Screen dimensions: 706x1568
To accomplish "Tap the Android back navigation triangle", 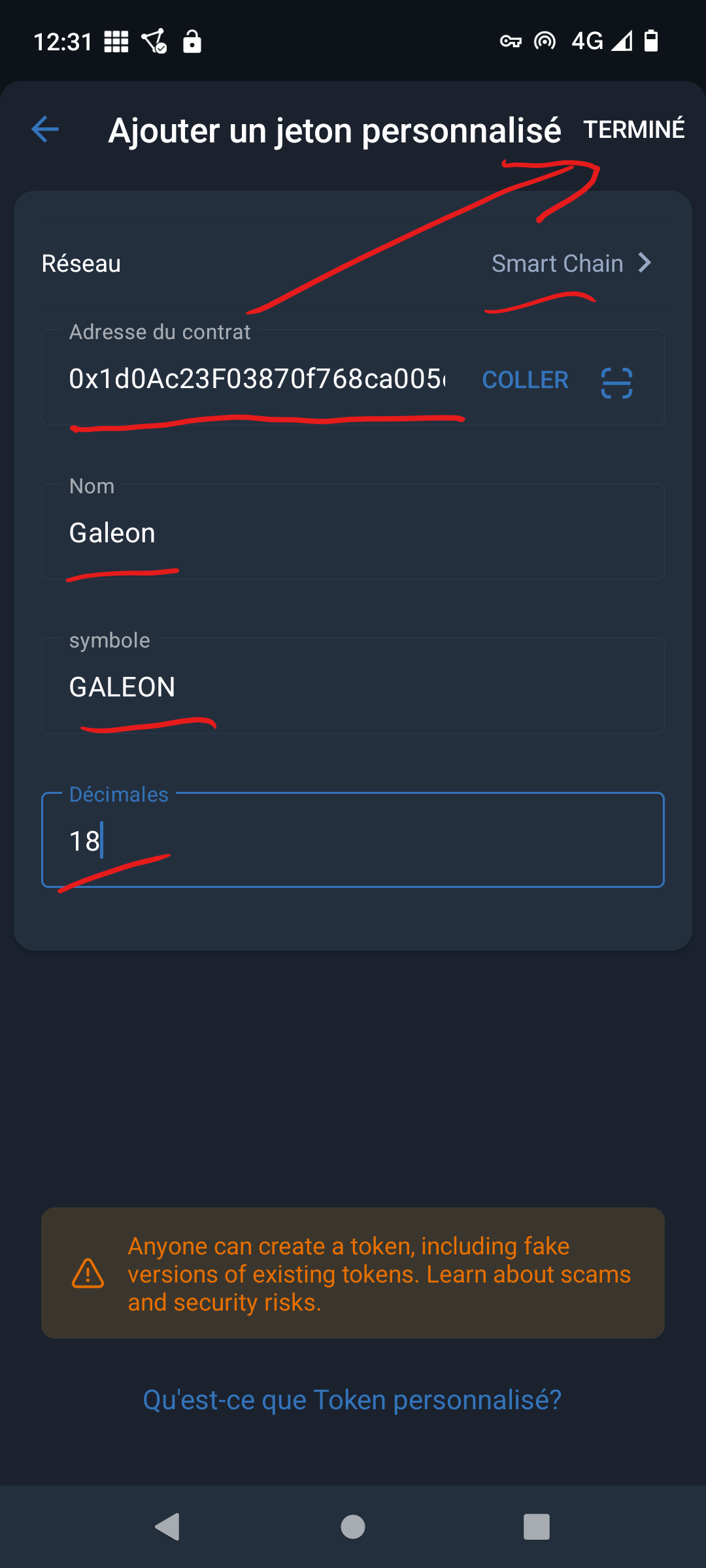I will (168, 1527).
